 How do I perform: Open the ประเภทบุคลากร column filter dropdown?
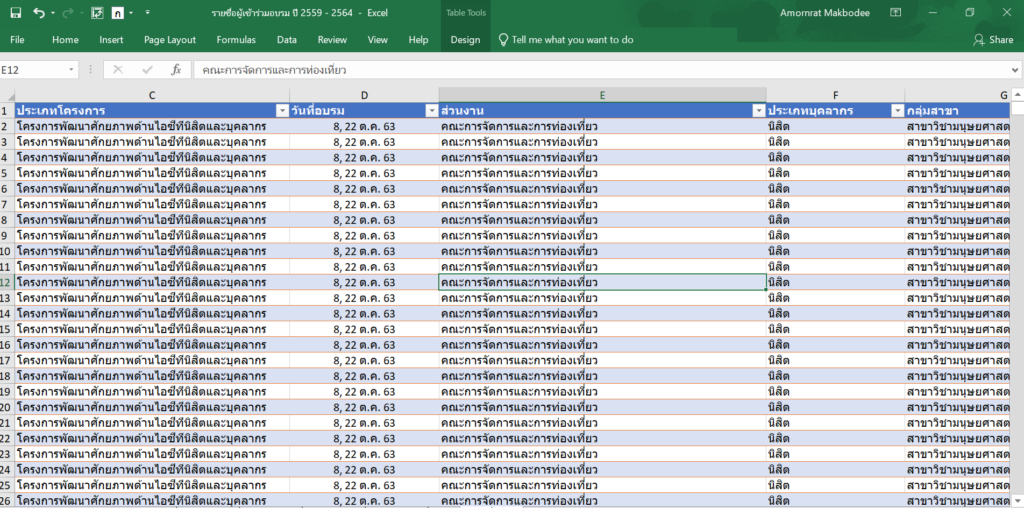pyautogui.click(x=897, y=111)
